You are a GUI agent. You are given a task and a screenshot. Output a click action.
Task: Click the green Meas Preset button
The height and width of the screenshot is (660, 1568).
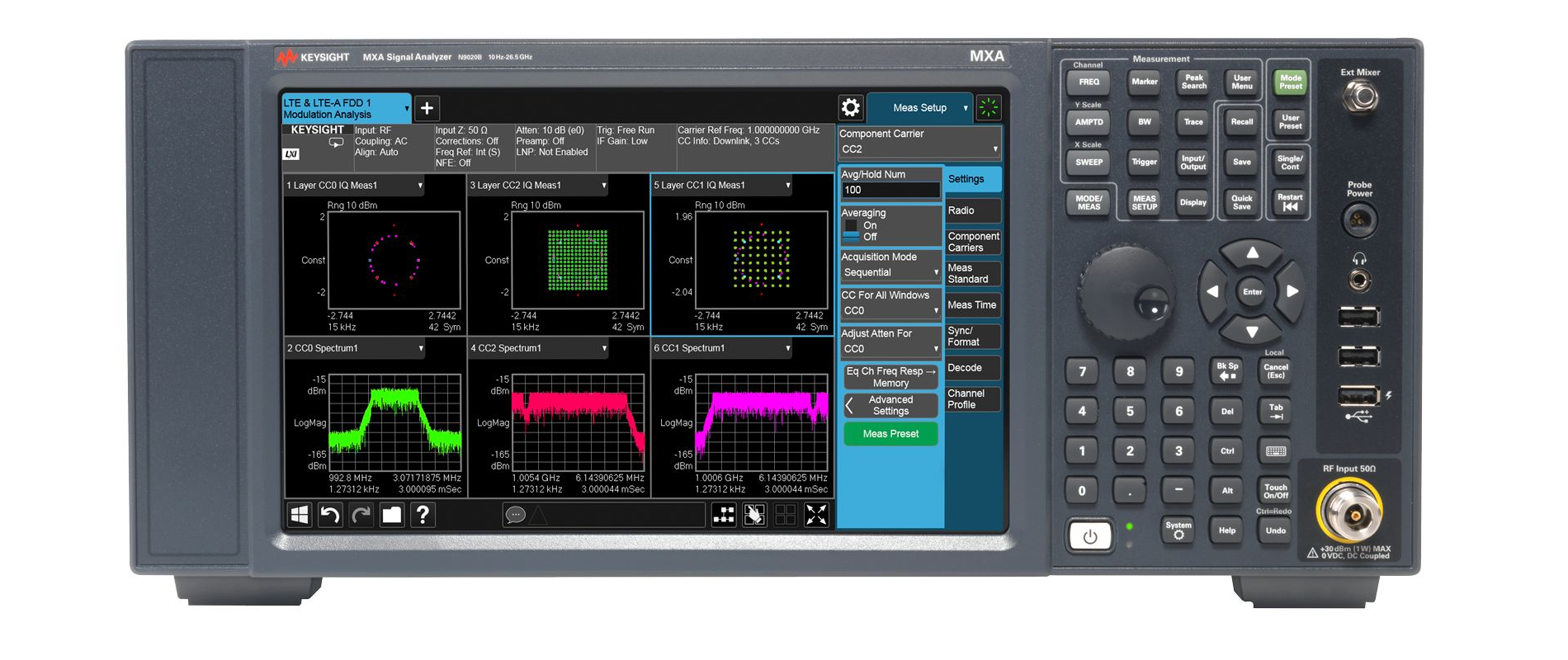pos(890,434)
